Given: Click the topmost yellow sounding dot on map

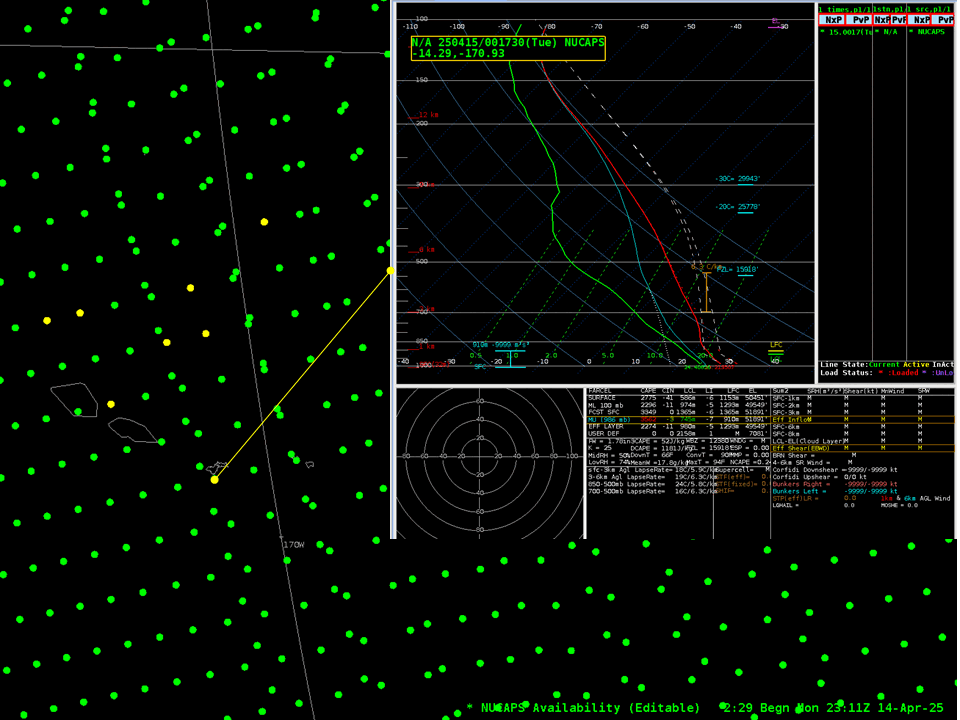Looking at the screenshot, I should click(x=264, y=222).
